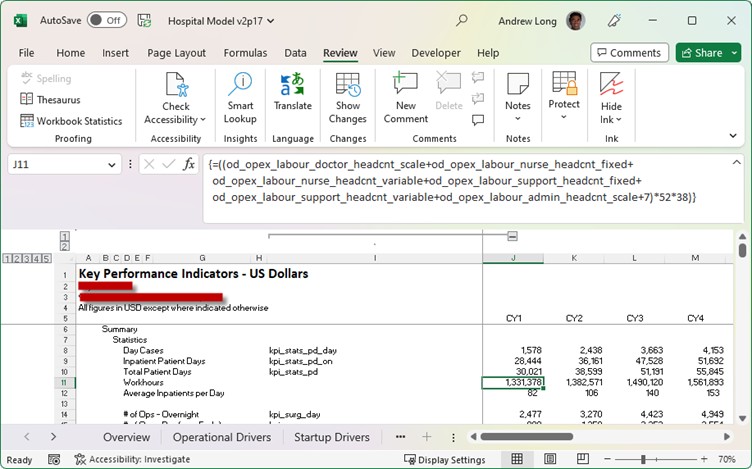Open Smart Lookup in Insights group
This screenshot has height=469, width=752.
[x=240, y=96]
